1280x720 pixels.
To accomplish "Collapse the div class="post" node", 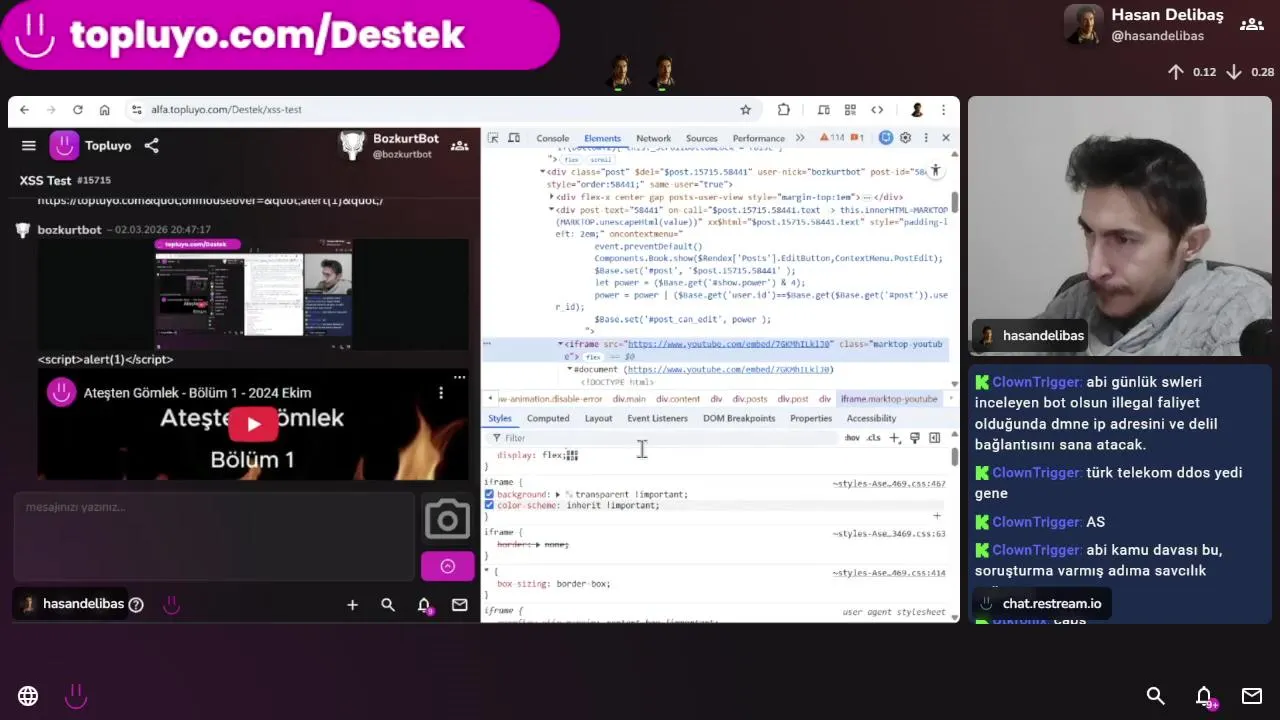I will [542, 172].
